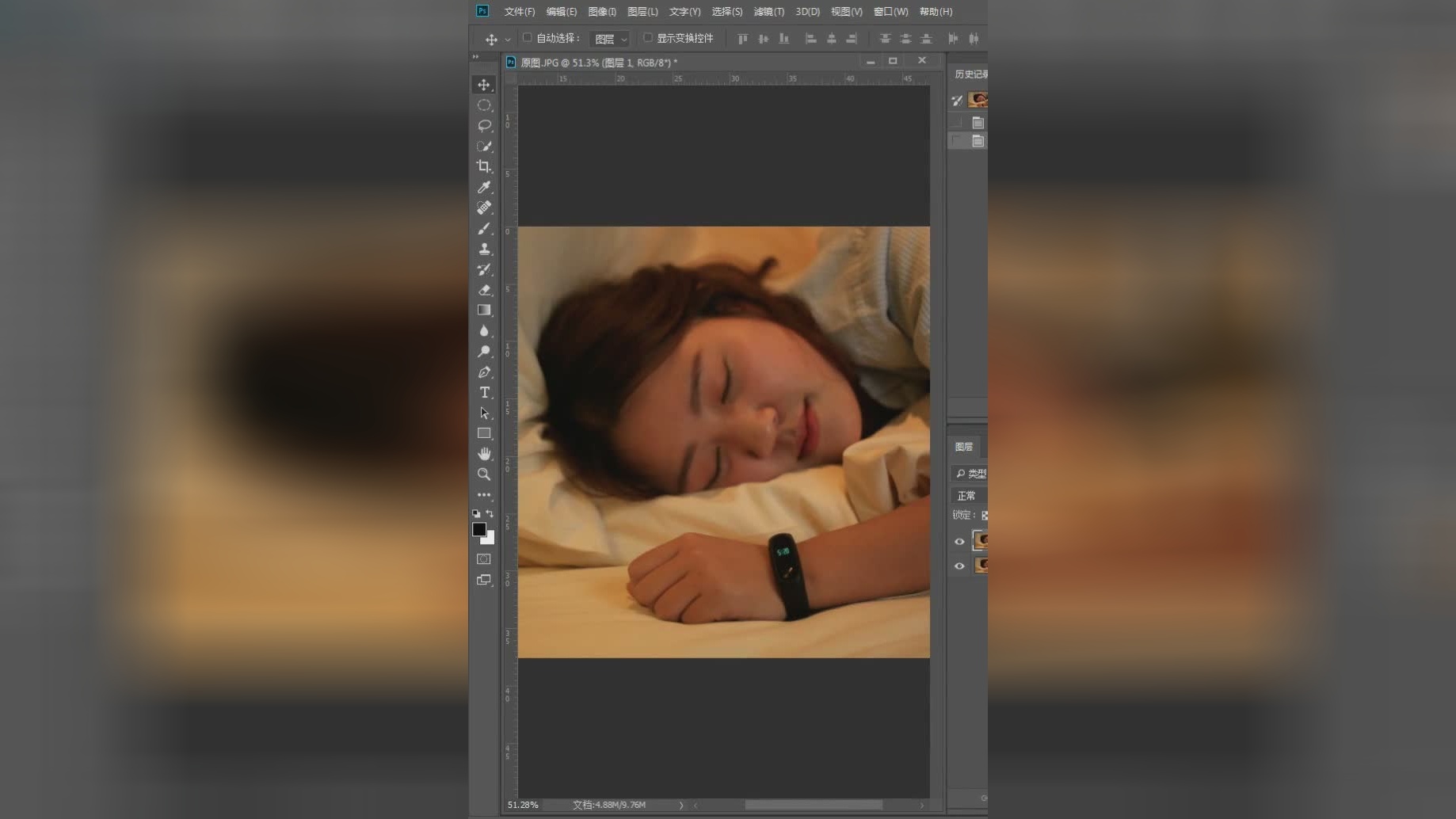1456x819 pixels.
Task: Click the align top edges icon
Action: [742, 38]
